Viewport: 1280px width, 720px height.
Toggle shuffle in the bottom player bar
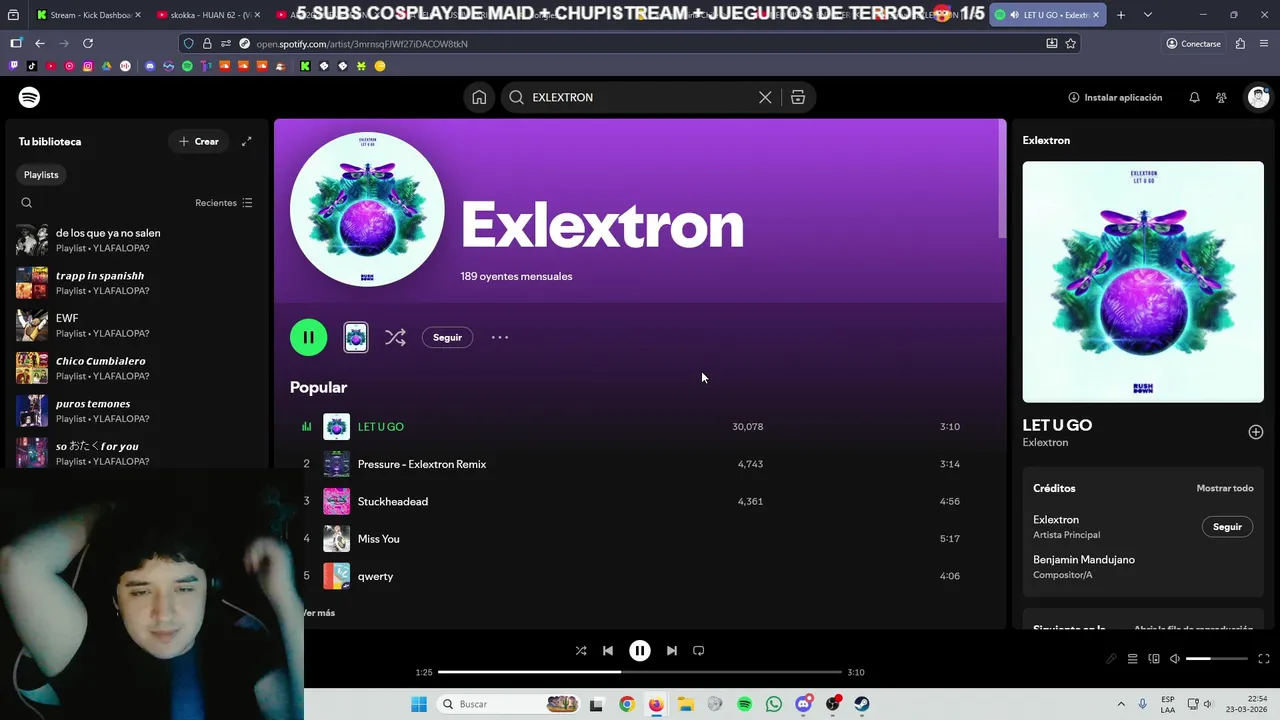pyautogui.click(x=581, y=651)
